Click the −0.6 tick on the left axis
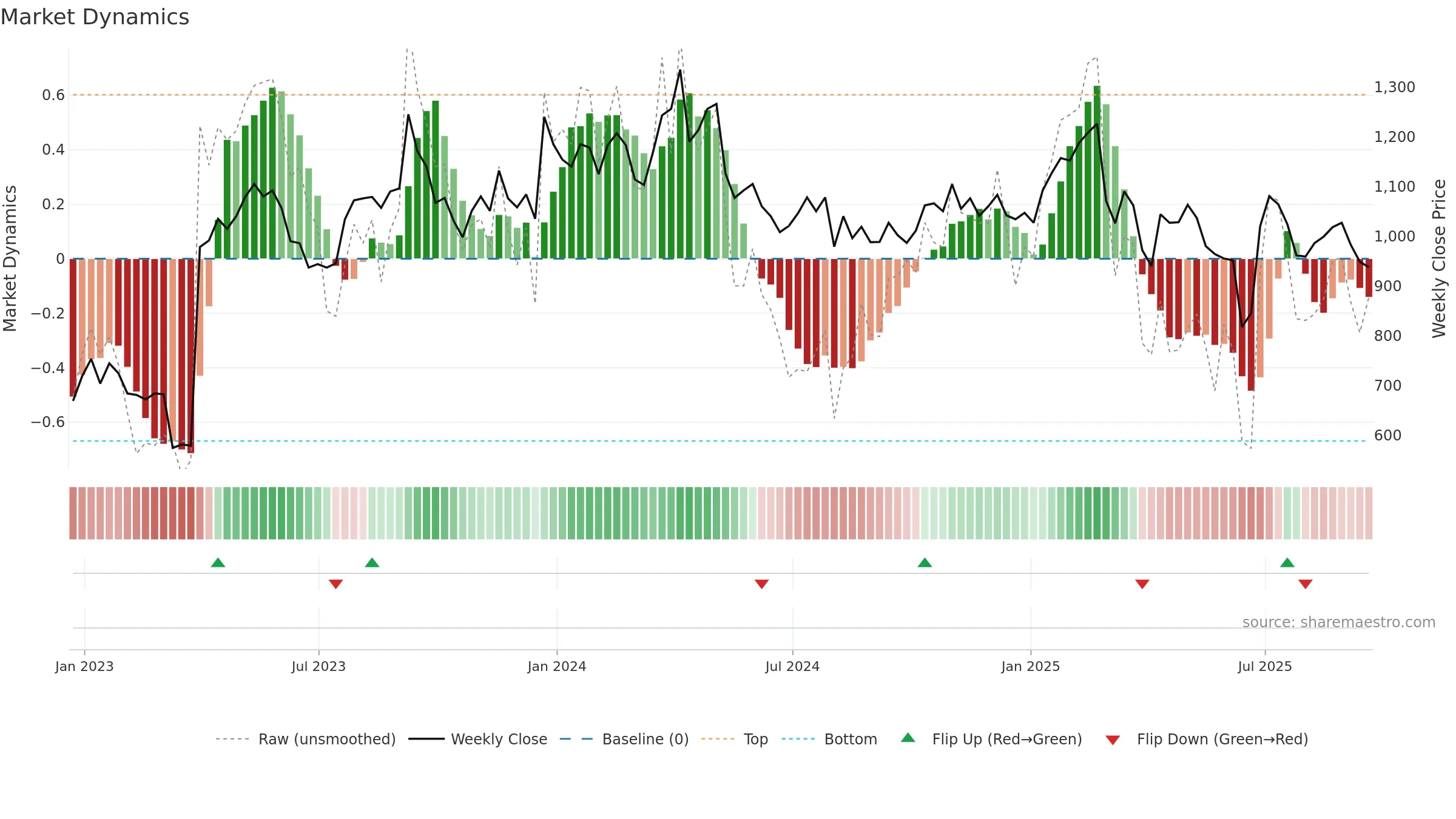Viewport: 1456px width, 819px height. pyautogui.click(x=48, y=422)
